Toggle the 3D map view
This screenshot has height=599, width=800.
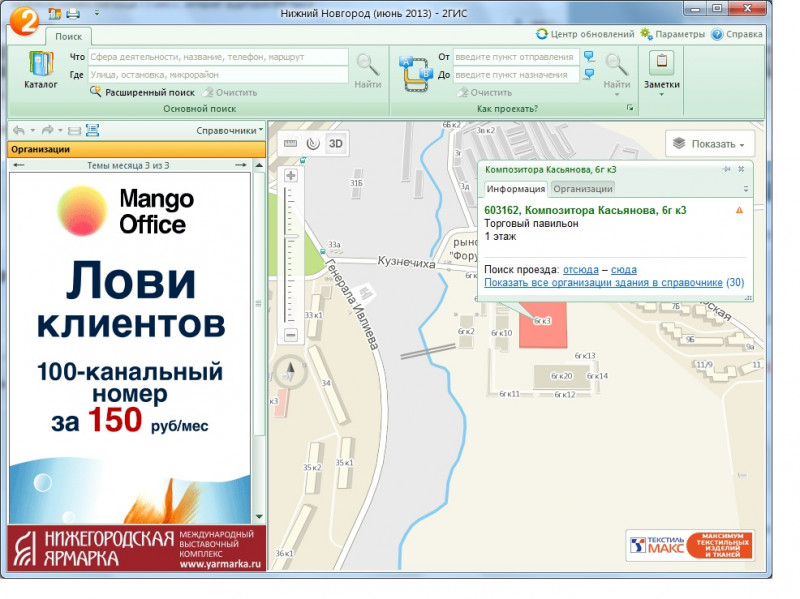336,143
